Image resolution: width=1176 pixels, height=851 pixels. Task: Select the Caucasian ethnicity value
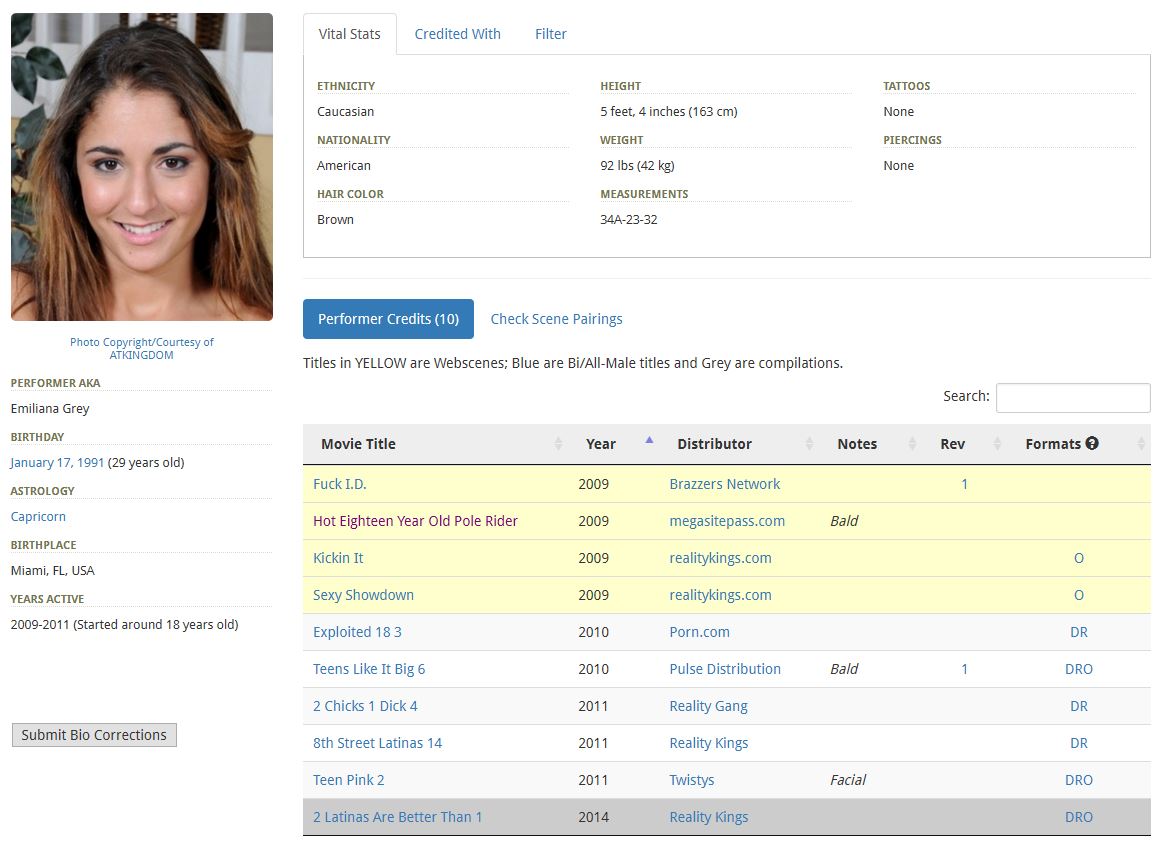click(x=345, y=112)
